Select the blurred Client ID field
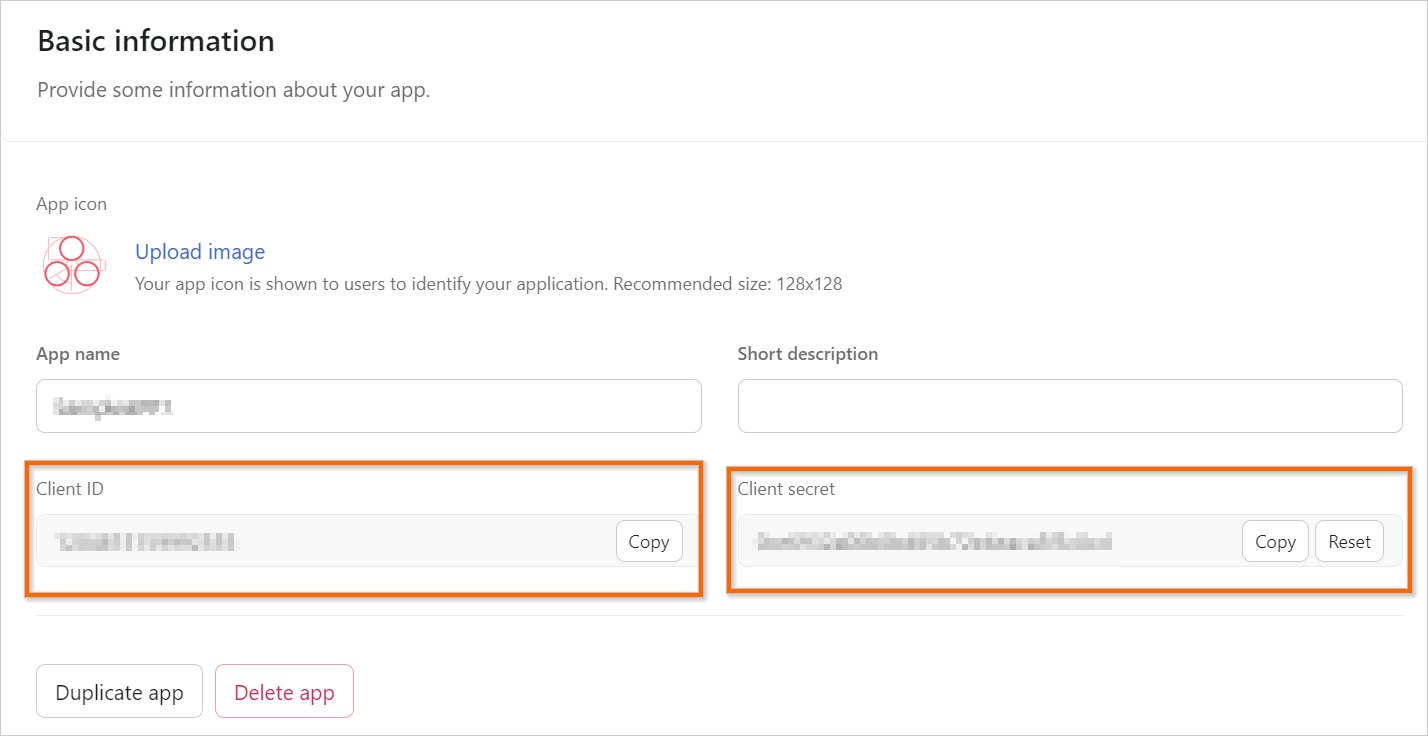The image size is (1428, 736). 368,541
